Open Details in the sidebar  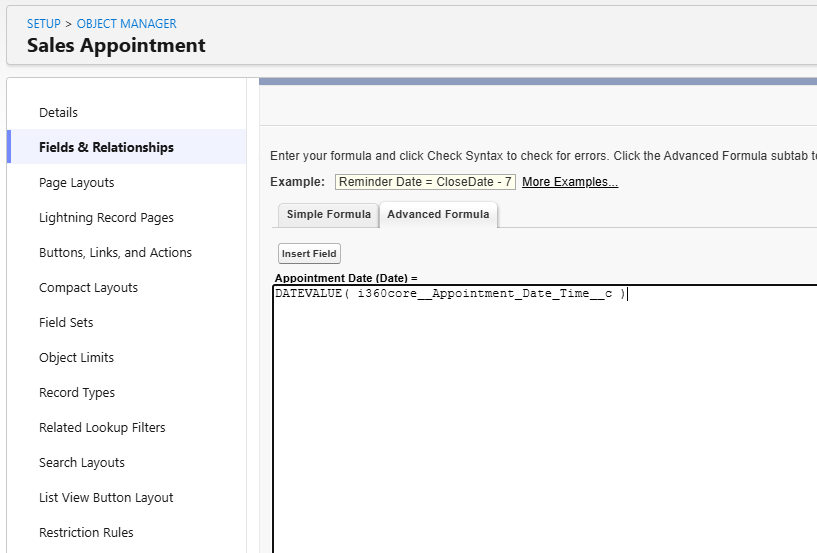(58, 113)
